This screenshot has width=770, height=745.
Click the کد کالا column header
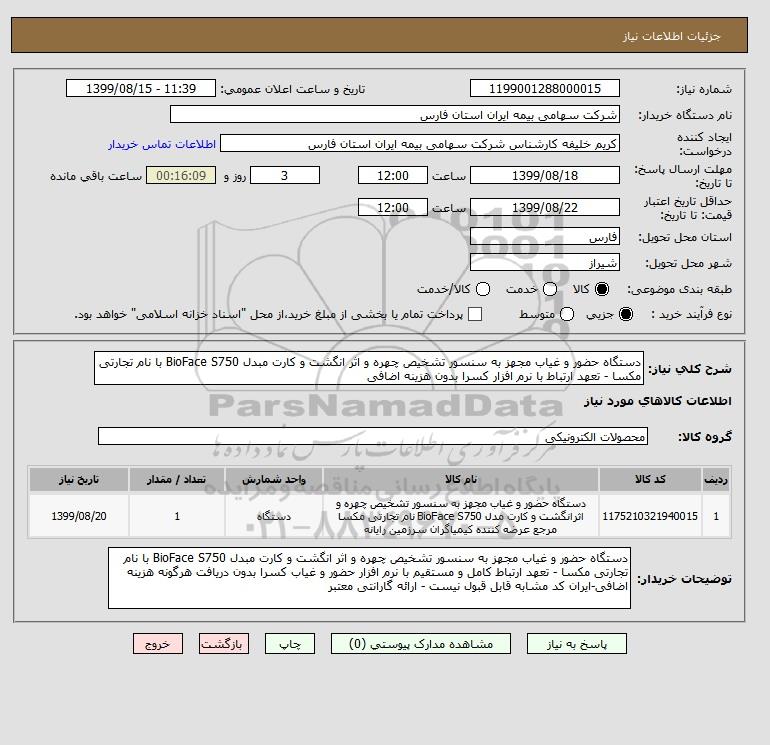coord(650,479)
